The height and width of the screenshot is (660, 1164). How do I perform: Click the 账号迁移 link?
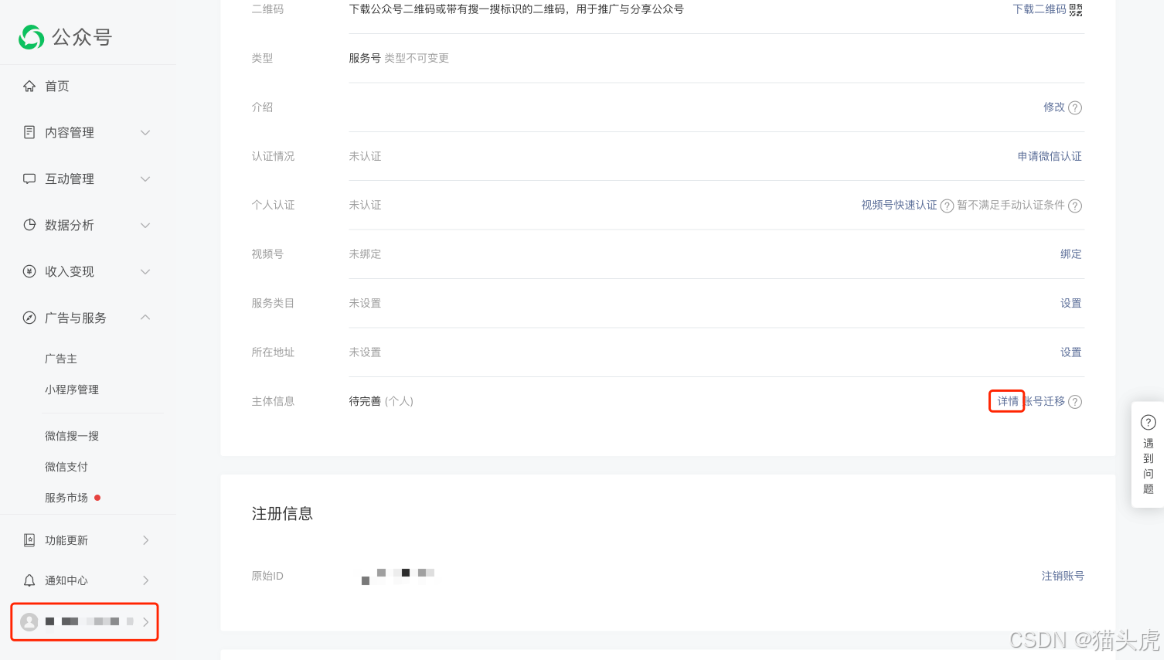(x=1045, y=402)
